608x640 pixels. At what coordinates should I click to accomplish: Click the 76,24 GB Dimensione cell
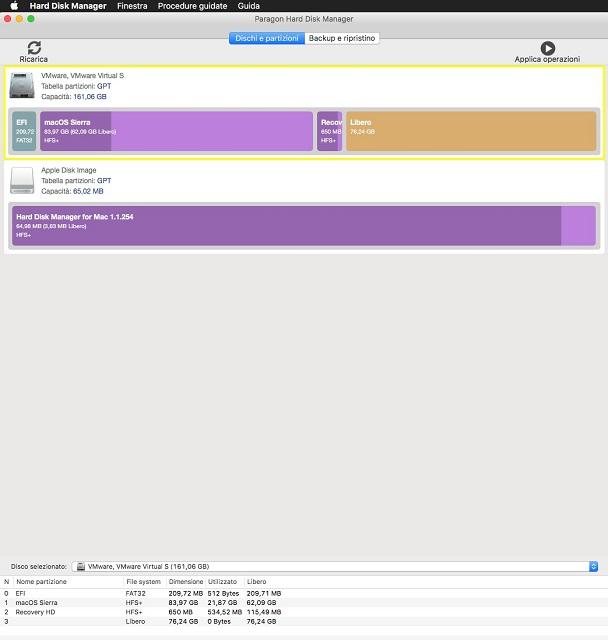[x=183, y=622]
